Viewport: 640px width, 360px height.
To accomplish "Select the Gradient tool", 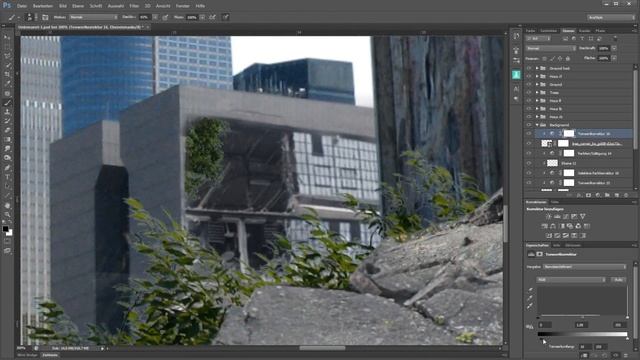I will (7, 140).
